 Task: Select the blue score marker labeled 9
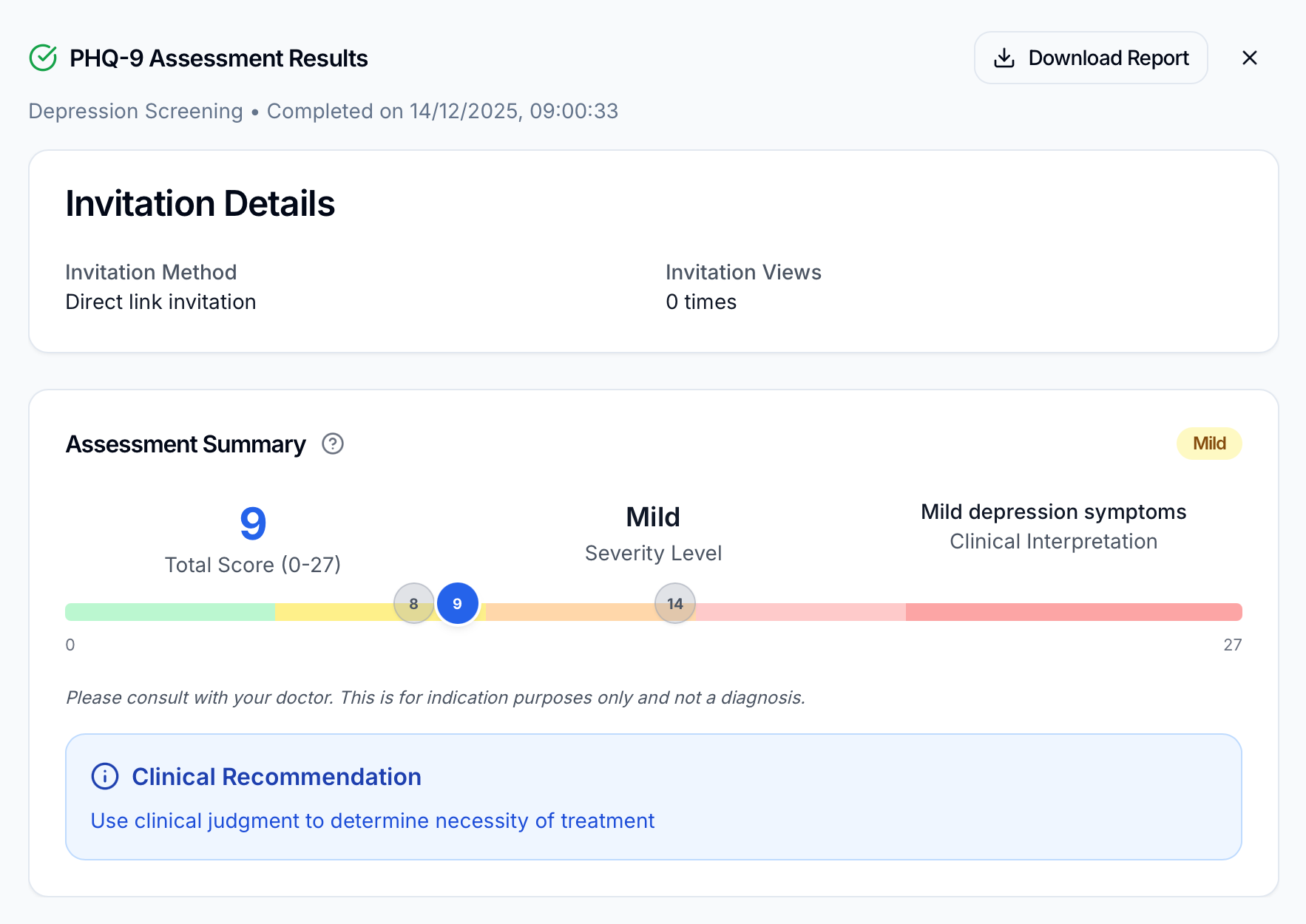point(457,603)
